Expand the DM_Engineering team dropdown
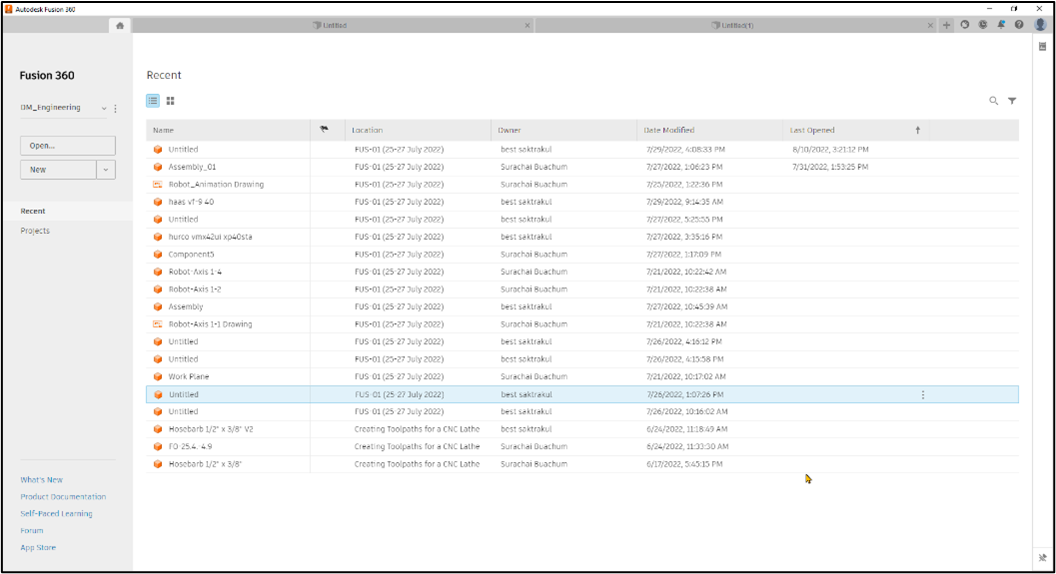The width and height of the screenshot is (1056, 574). [104, 108]
